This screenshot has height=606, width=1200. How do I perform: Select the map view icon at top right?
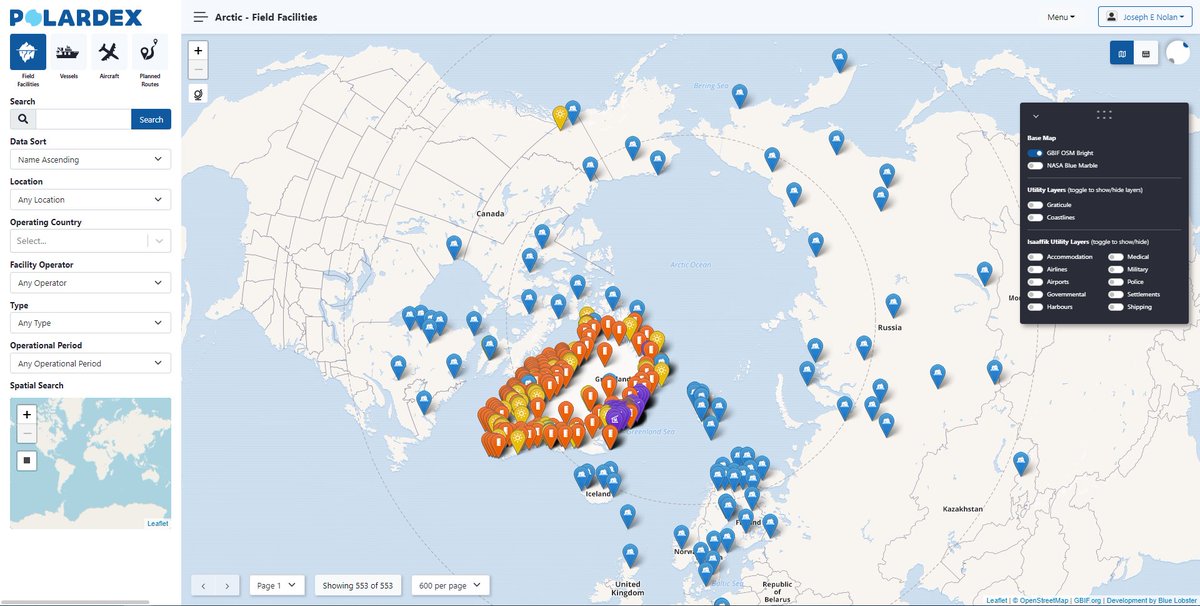tap(1121, 52)
